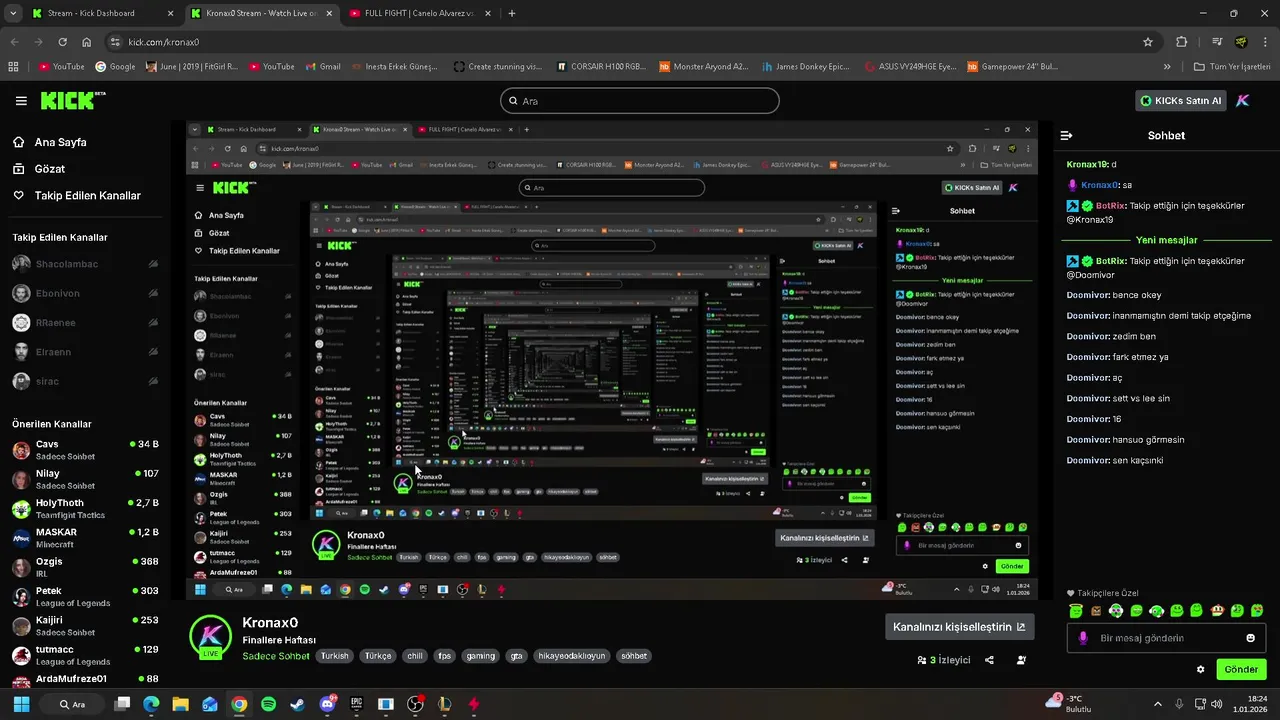Open Chrome three-dot menu

(1265, 42)
